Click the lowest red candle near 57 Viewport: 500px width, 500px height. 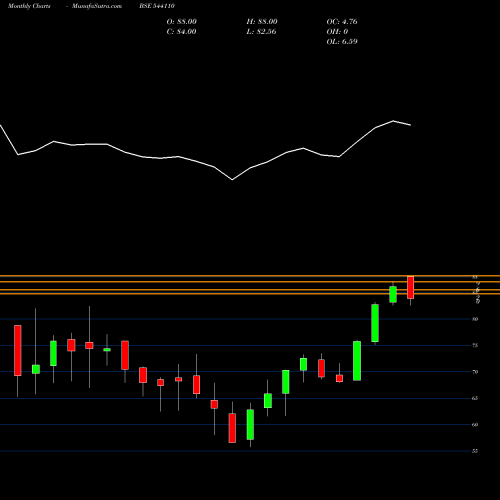coord(232,428)
